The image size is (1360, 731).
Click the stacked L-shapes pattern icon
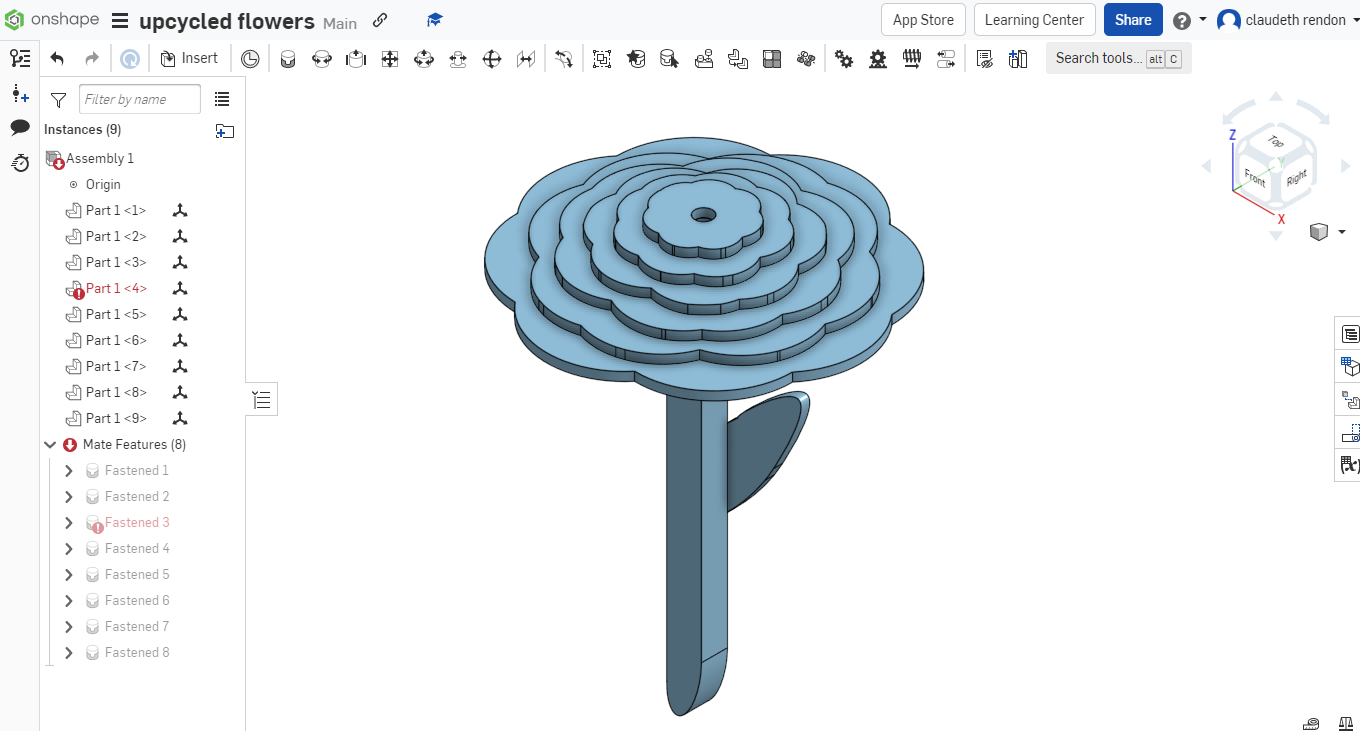pos(738,59)
